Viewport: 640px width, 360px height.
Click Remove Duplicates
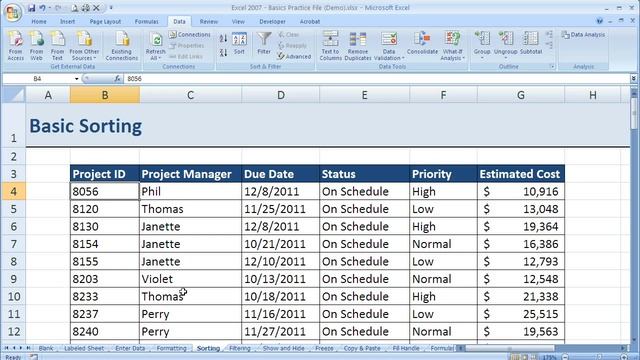(x=358, y=45)
